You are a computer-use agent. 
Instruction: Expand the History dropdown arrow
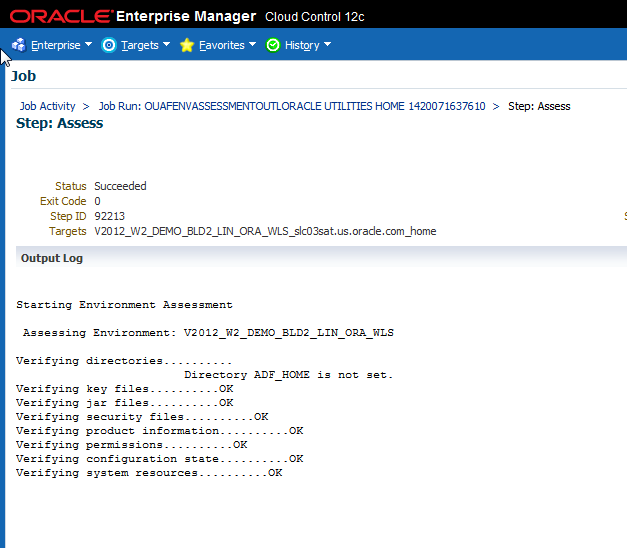coord(327,44)
